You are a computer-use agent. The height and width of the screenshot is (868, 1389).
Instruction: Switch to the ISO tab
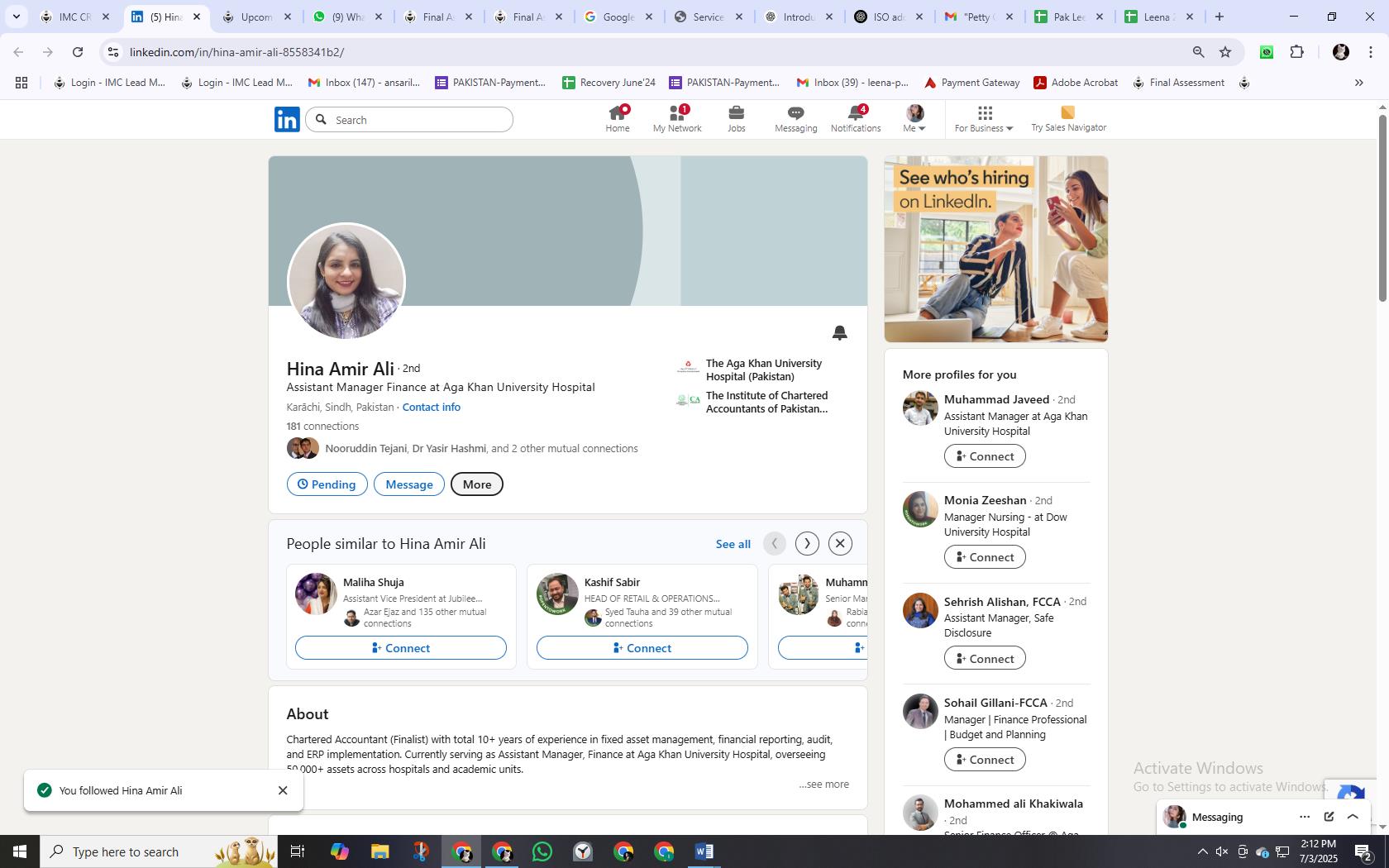(887, 17)
